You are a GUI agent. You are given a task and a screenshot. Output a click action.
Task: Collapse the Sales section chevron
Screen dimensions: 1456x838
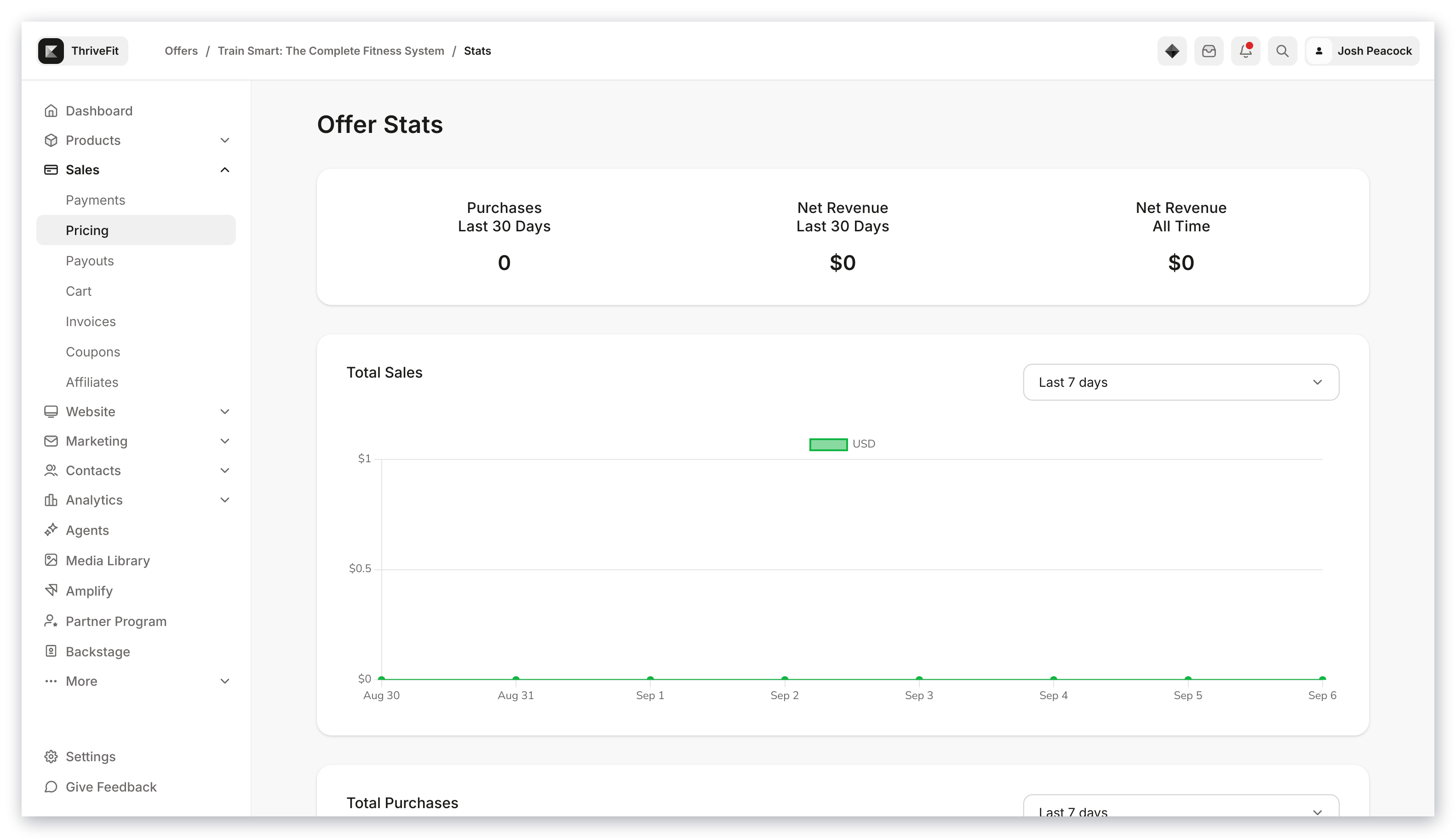[224, 169]
